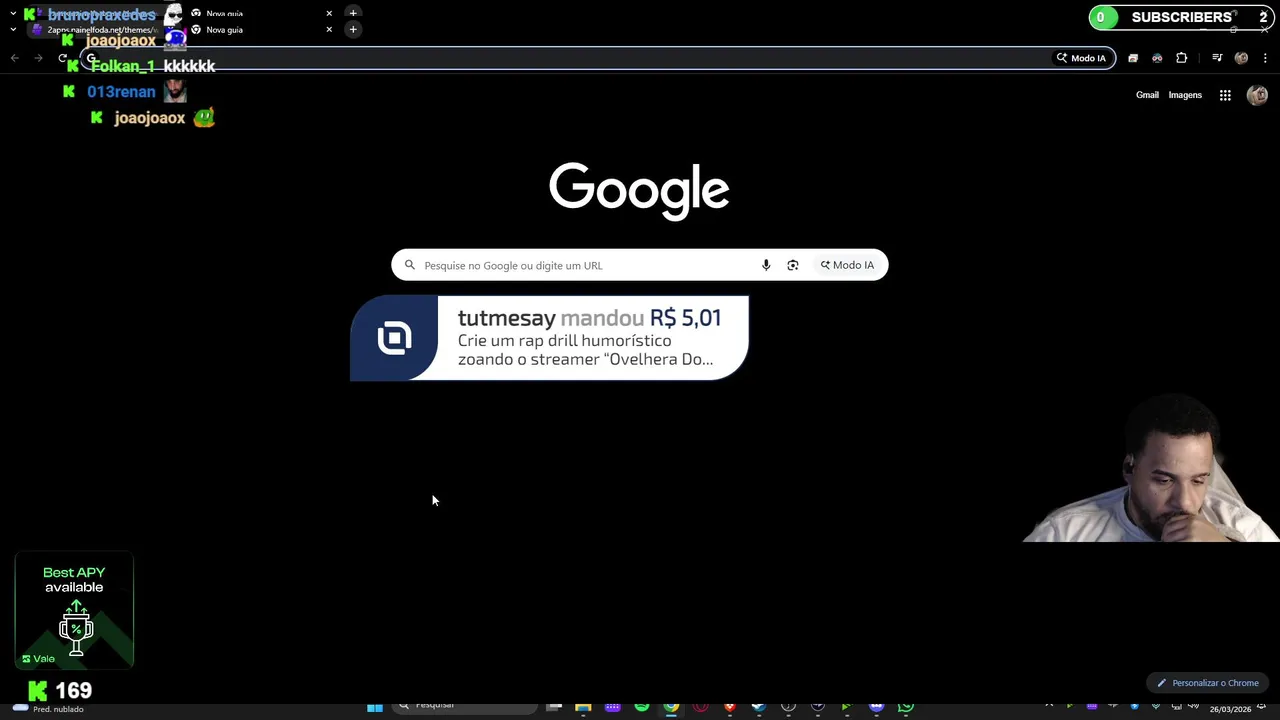Go forward with the browser forward arrow

point(38,58)
